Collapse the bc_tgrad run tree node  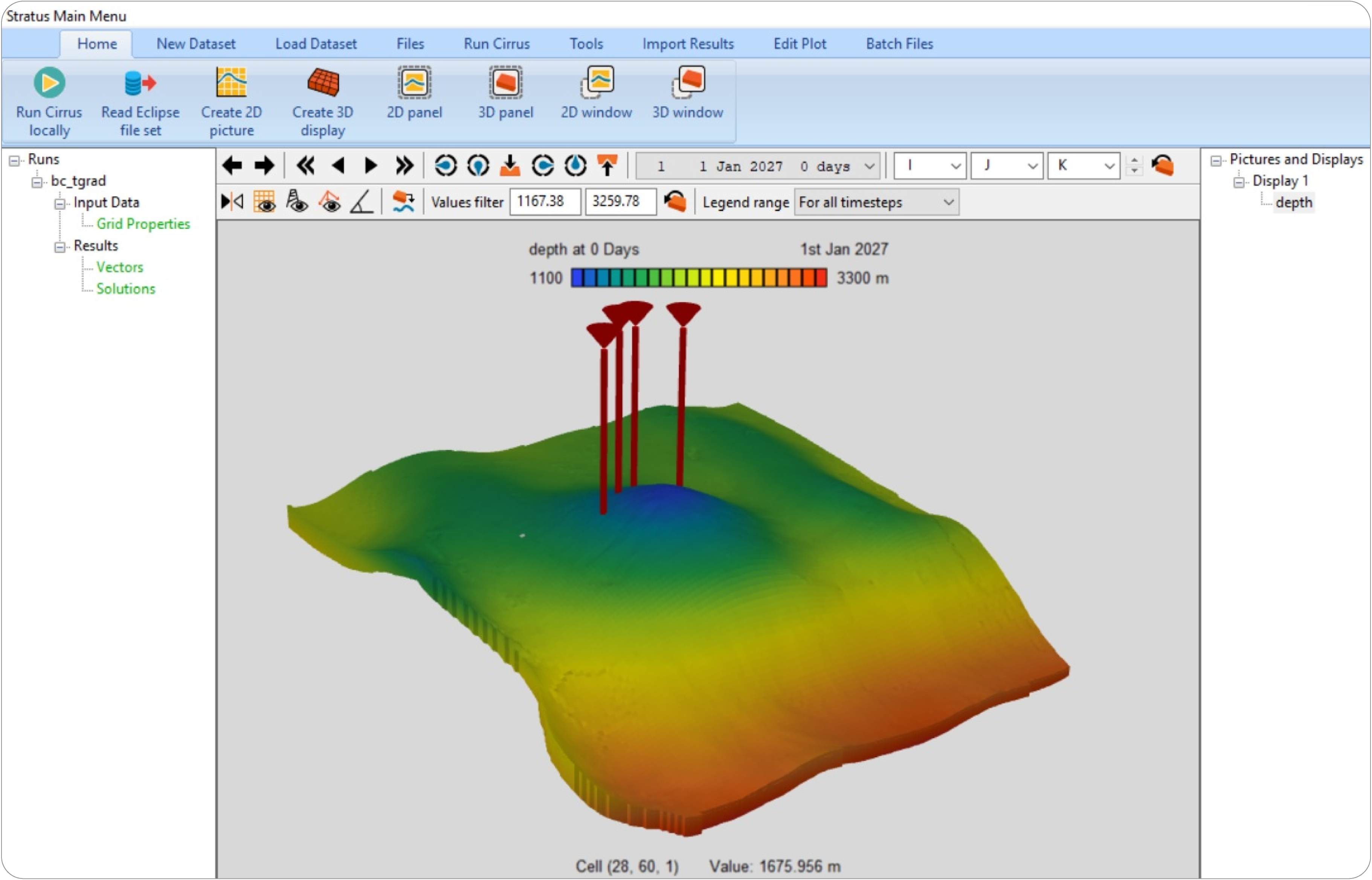pyautogui.click(x=37, y=182)
